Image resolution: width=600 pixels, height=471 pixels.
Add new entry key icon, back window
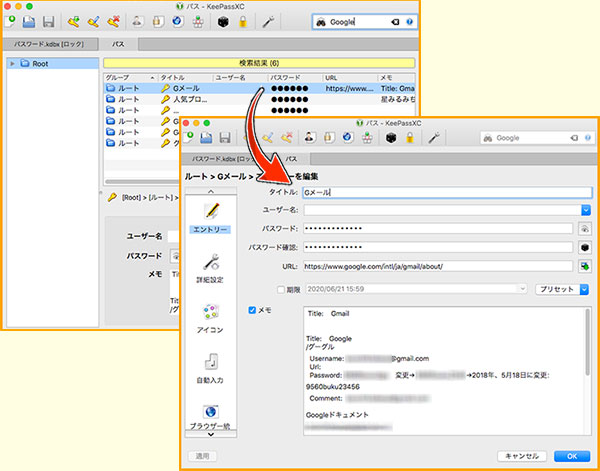[x=73, y=22]
